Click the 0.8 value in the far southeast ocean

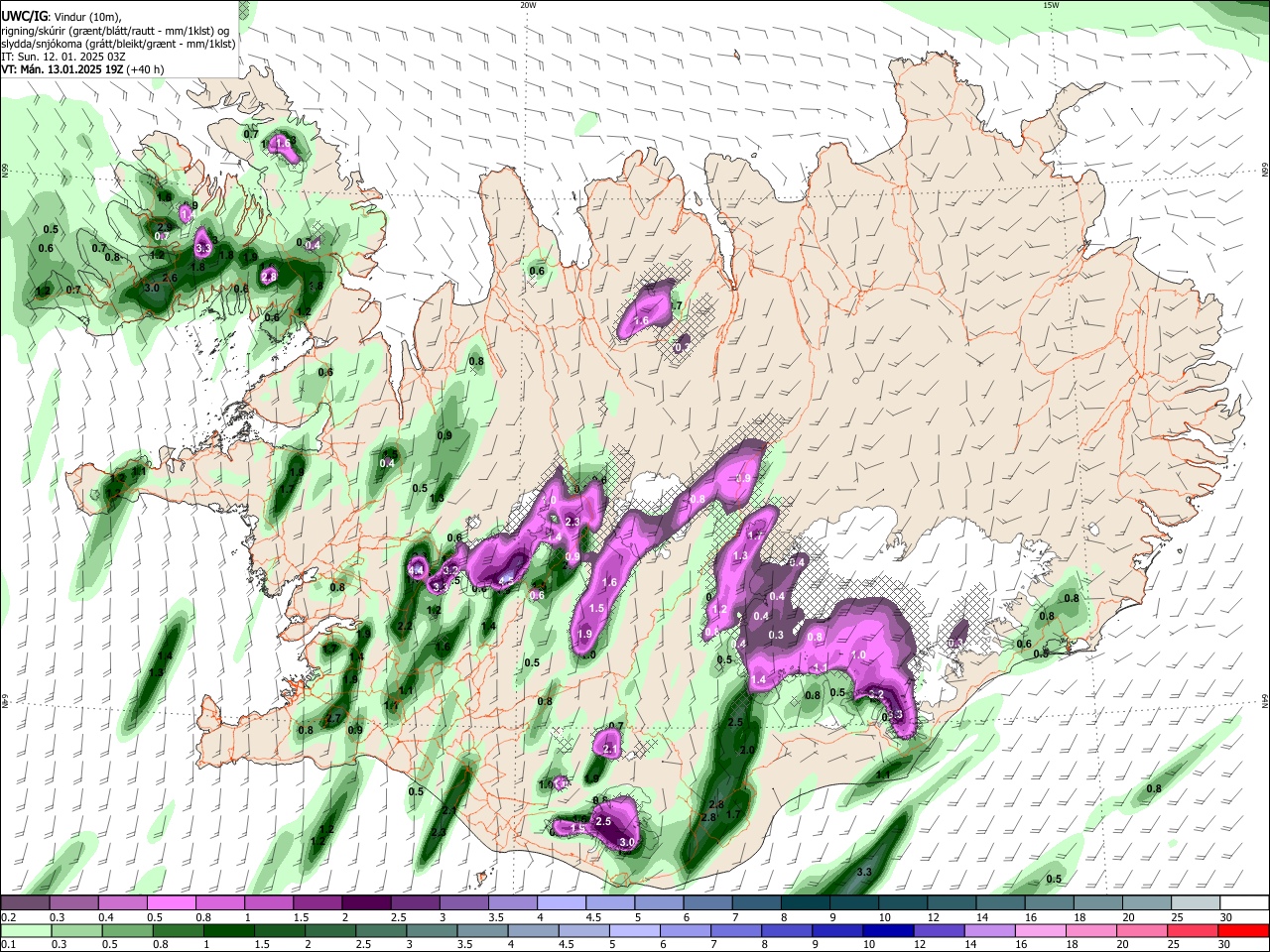(1154, 789)
